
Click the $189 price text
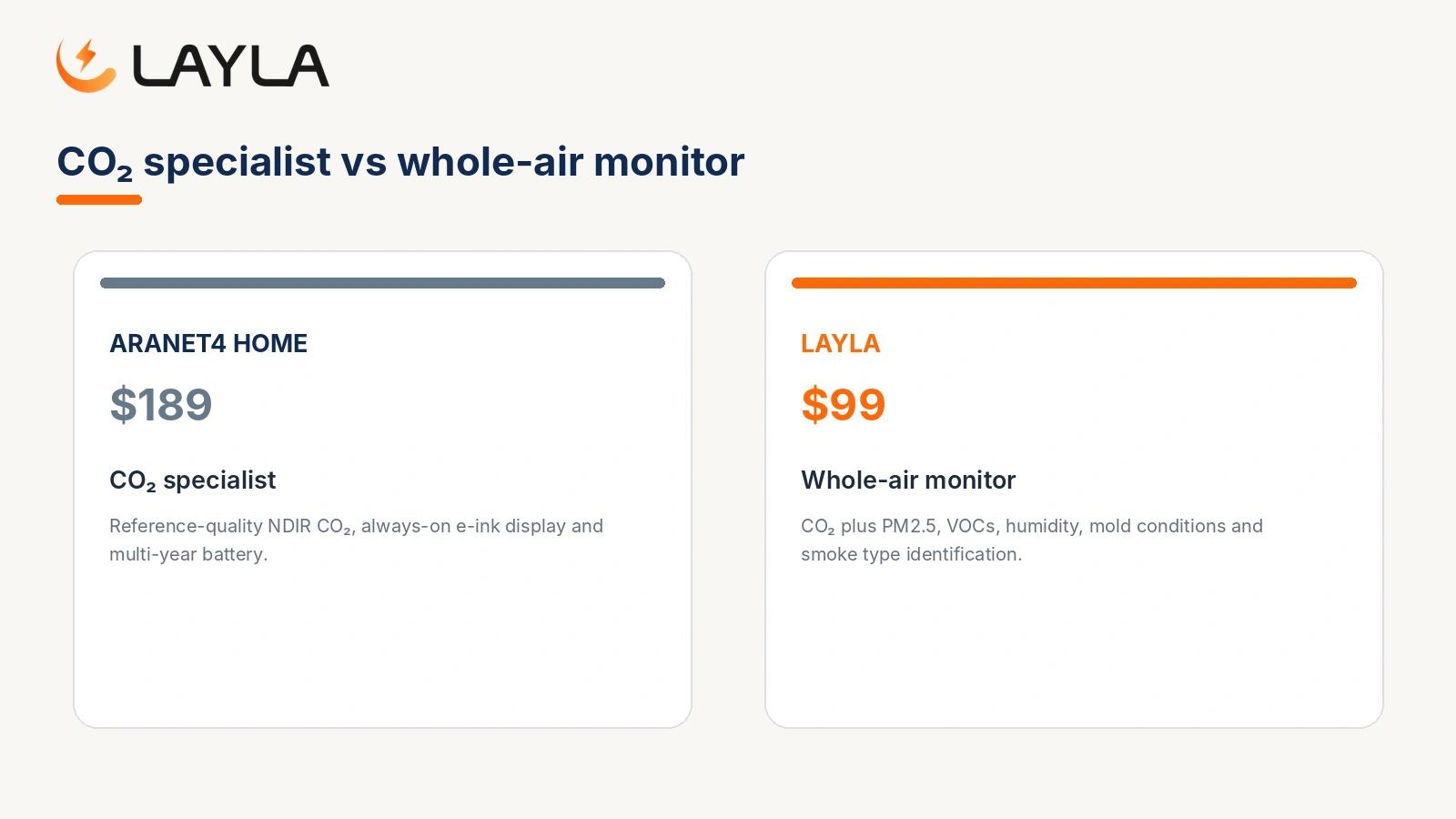coord(161,404)
